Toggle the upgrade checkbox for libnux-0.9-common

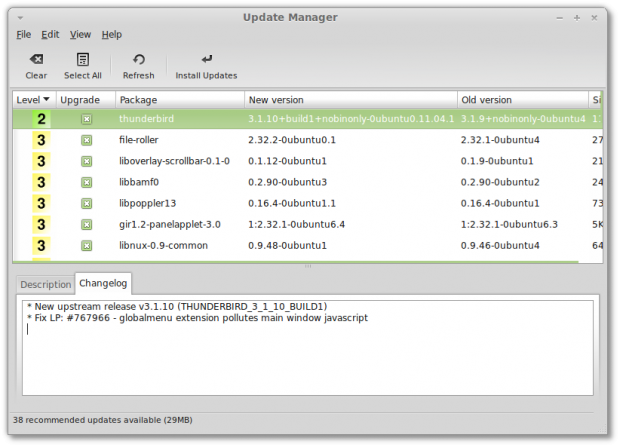point(87,246)
